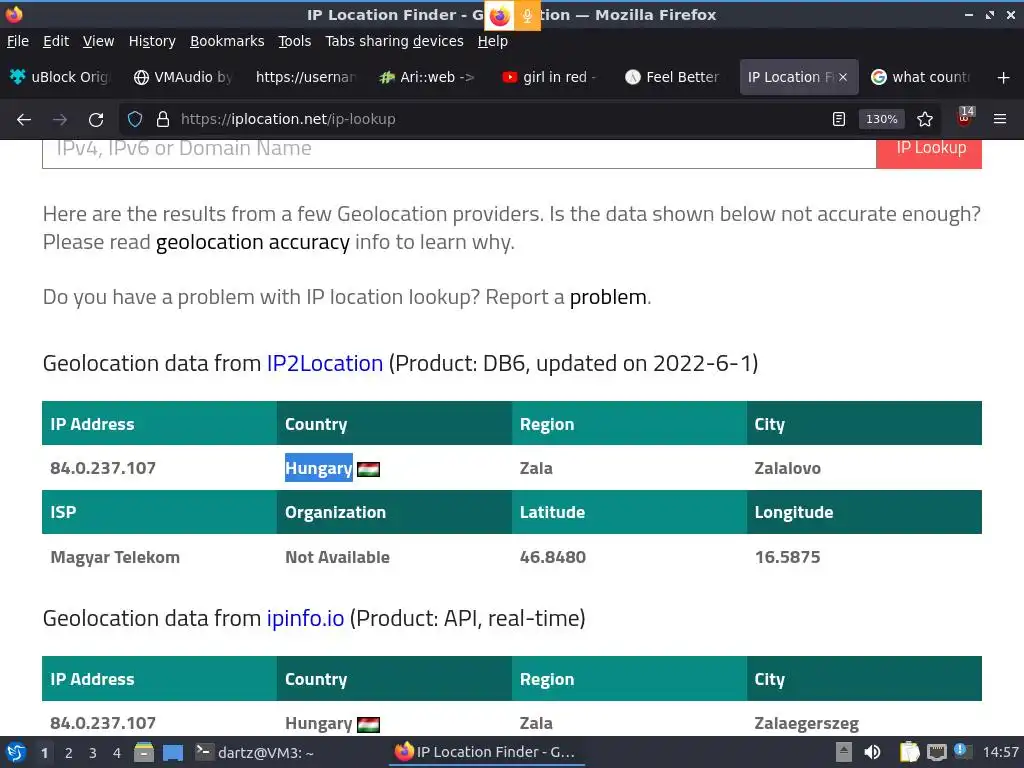Reset the 130% zoom level
Screen dimensions: 1024x768
881,119
